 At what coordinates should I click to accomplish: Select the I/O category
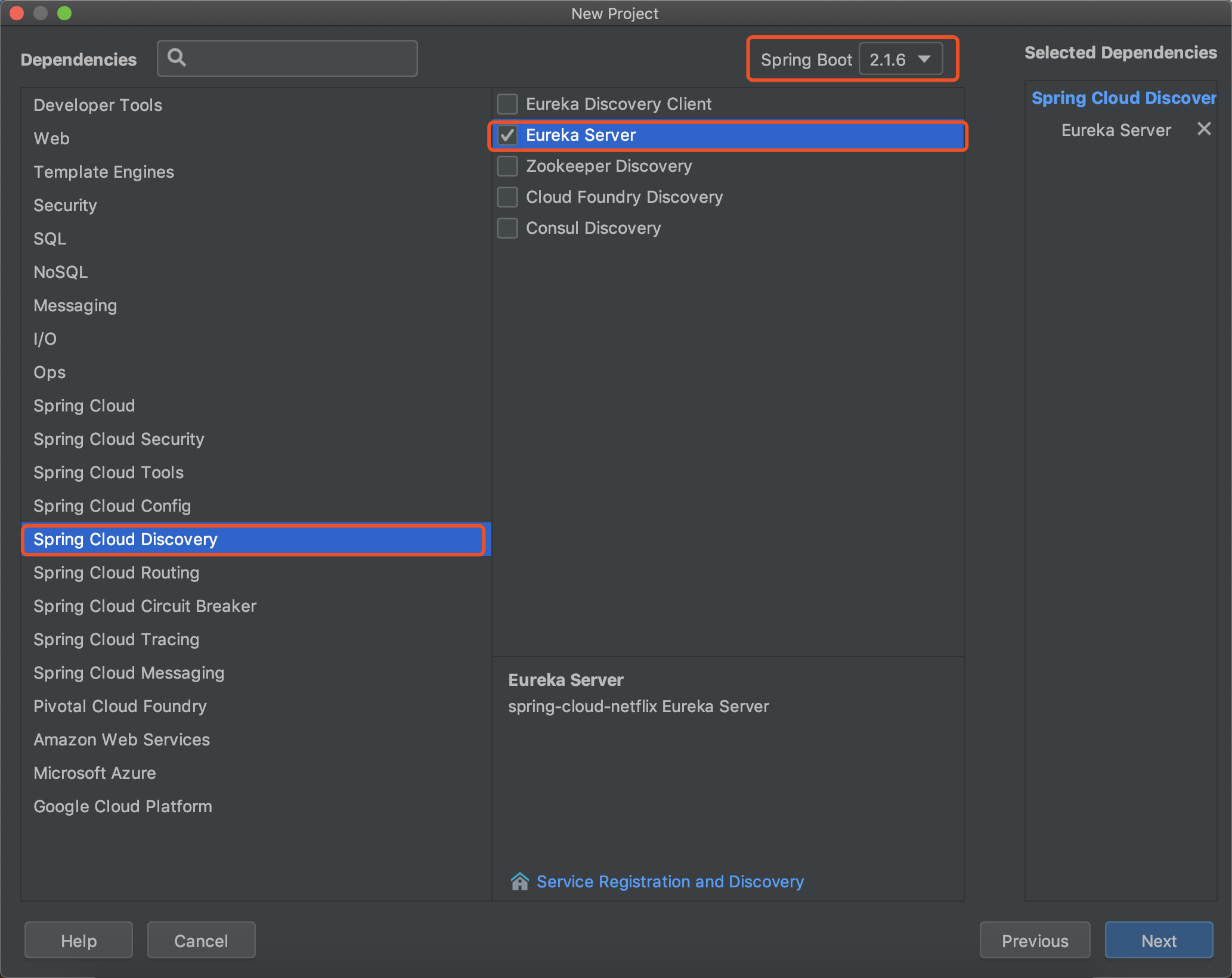[x=256, y=339]
